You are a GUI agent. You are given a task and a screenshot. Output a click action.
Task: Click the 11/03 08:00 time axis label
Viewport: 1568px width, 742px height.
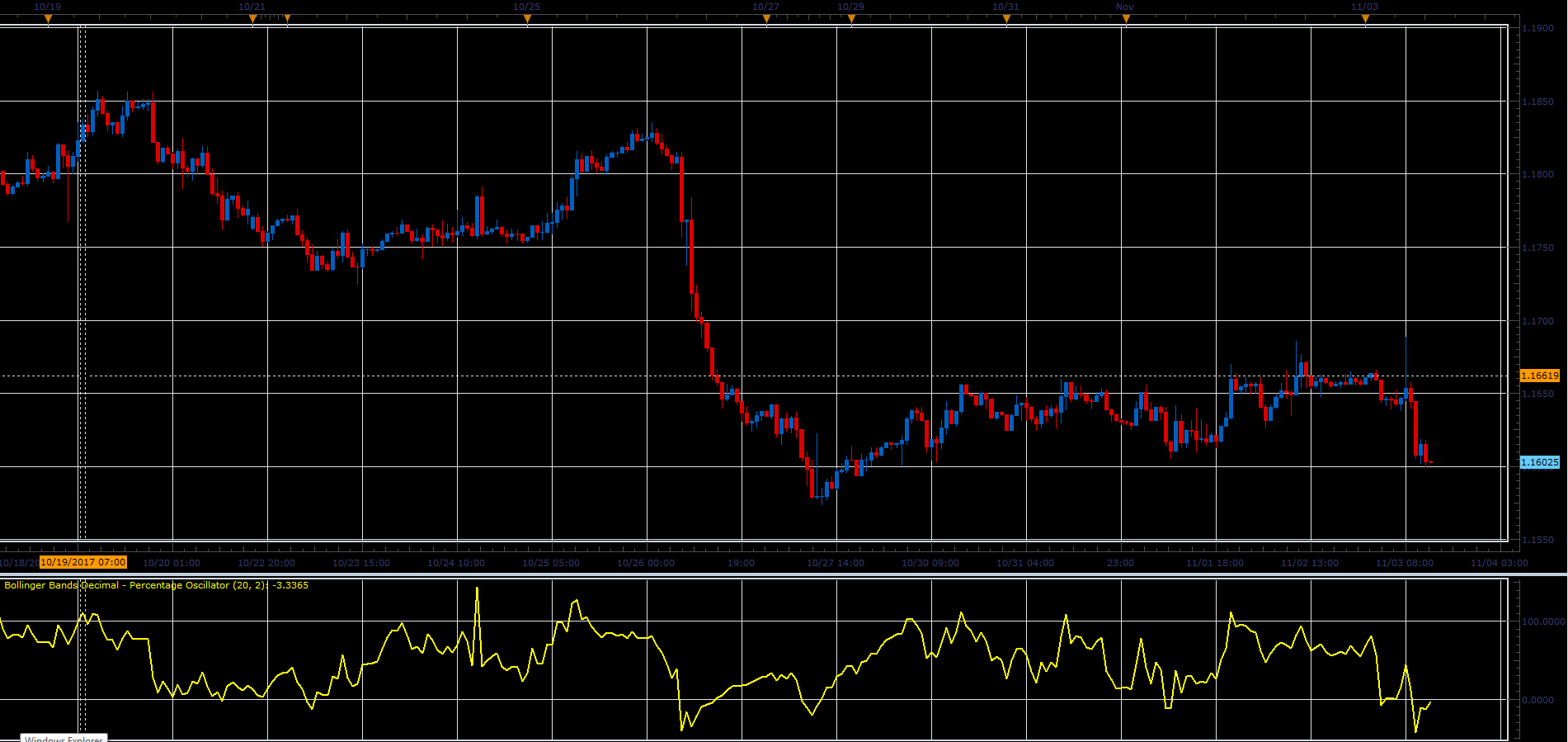point(1405,563)
